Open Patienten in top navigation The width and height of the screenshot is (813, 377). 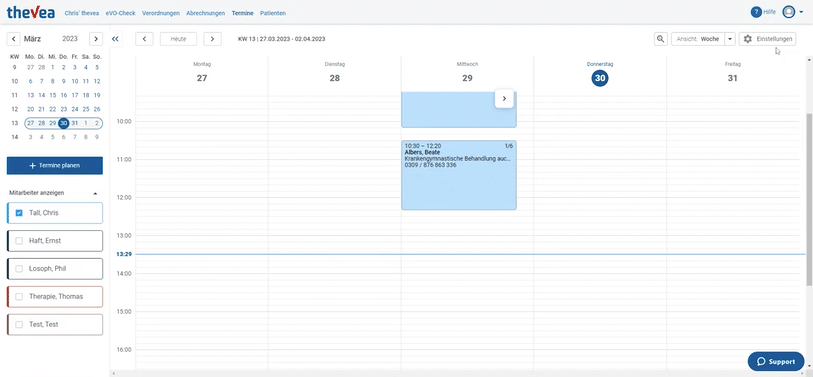273,13
